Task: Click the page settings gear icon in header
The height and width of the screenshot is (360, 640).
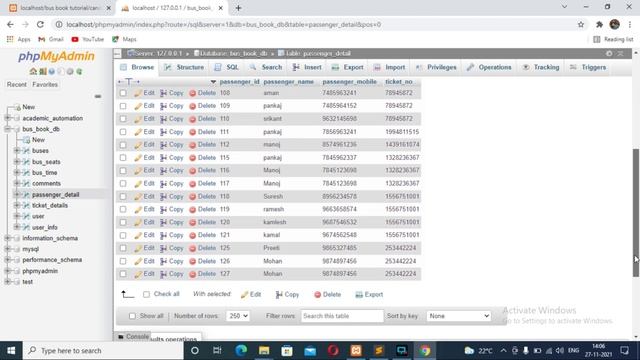Action: (609, 53)
